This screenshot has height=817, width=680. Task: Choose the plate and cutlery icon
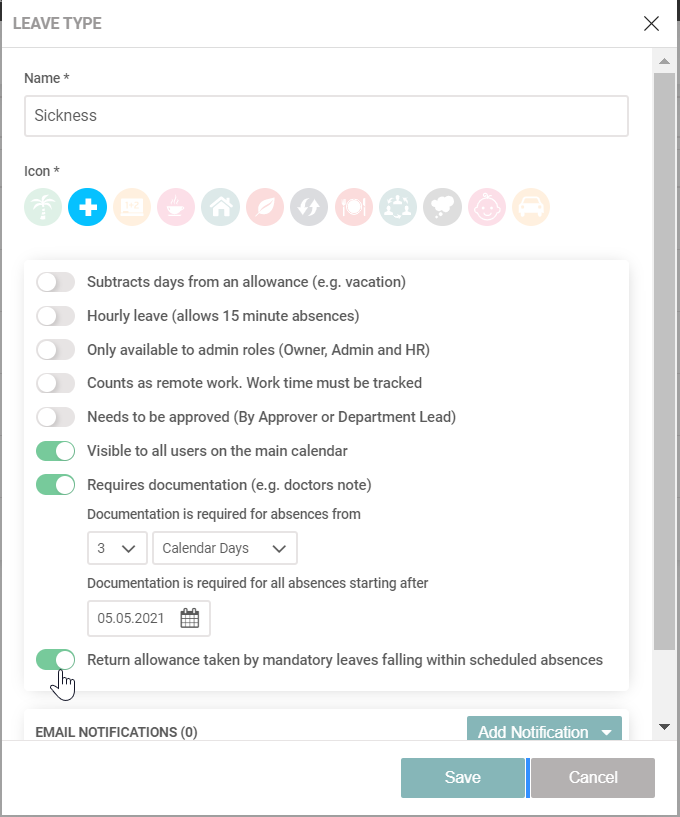click(x=353, y=208)
